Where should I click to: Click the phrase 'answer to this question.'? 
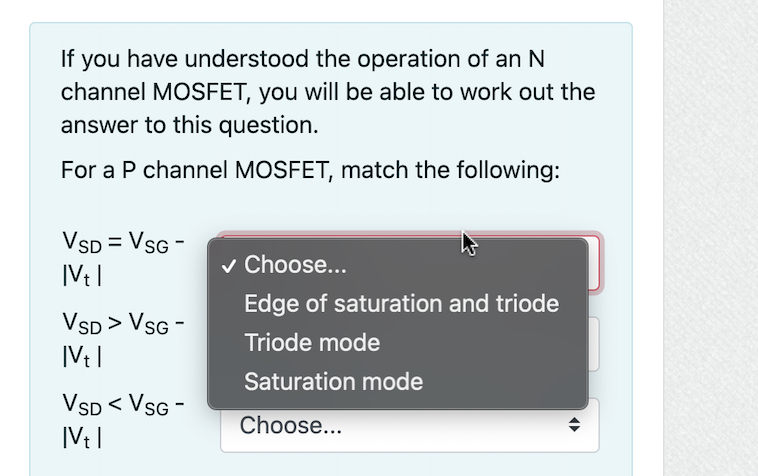pyautogui.click(x=190, y=125)
